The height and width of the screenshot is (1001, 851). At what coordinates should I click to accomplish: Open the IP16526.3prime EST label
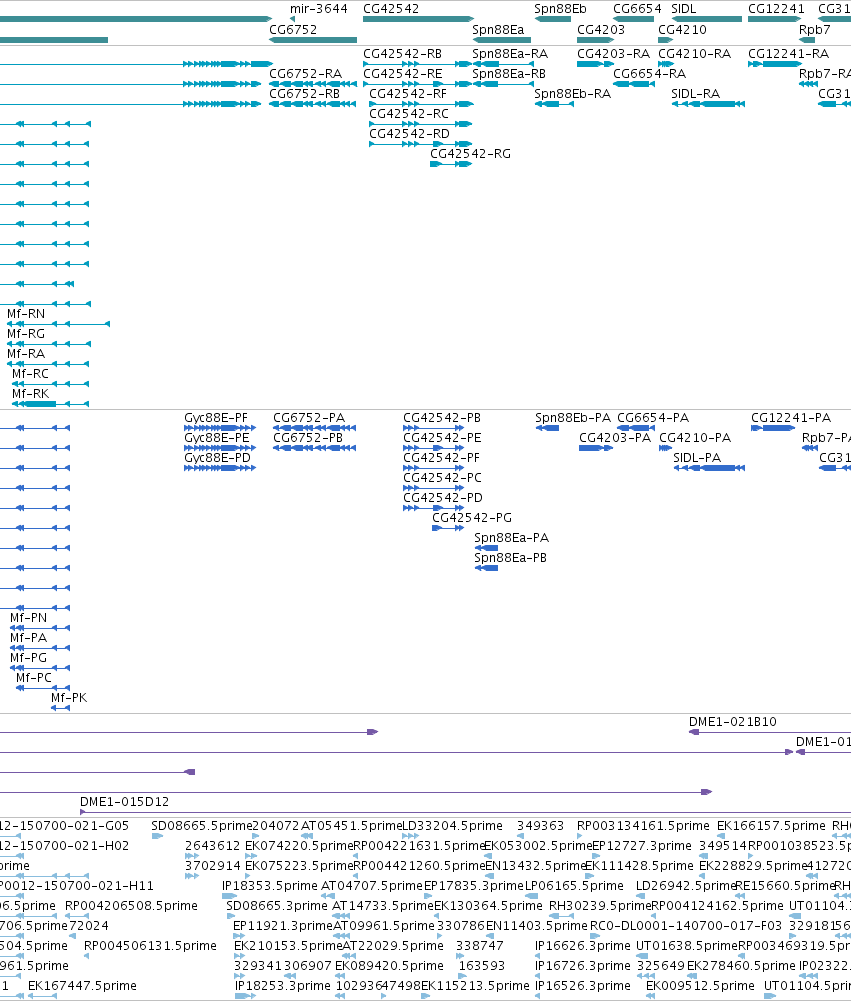[582, 985]
